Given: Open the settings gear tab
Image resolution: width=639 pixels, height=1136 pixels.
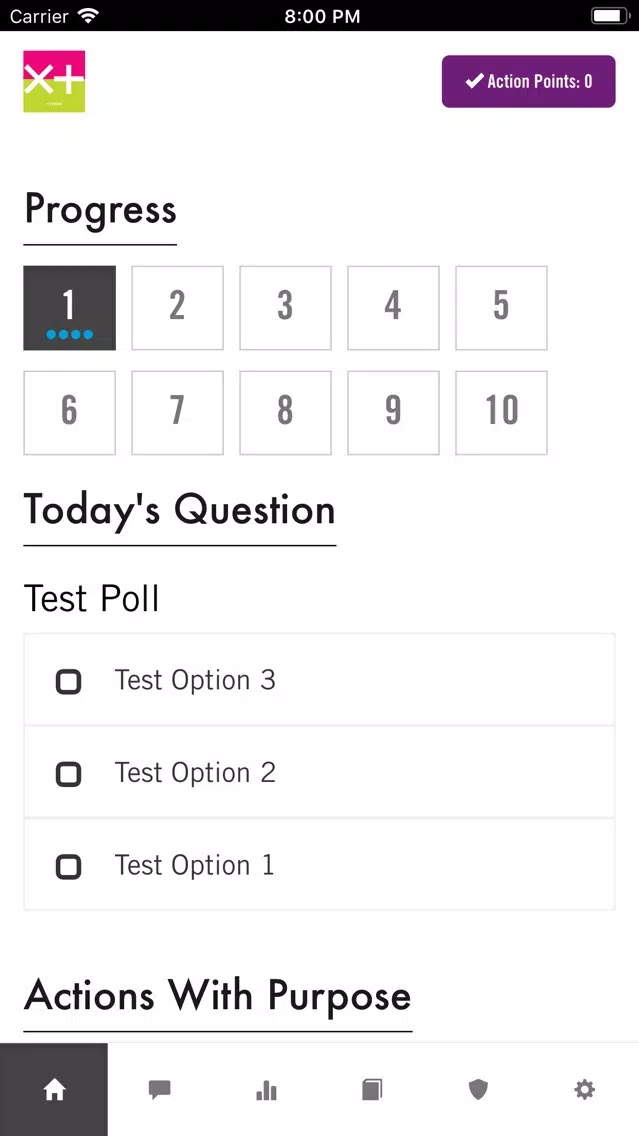Looking at the screenshot, I should coord(585,1089).
